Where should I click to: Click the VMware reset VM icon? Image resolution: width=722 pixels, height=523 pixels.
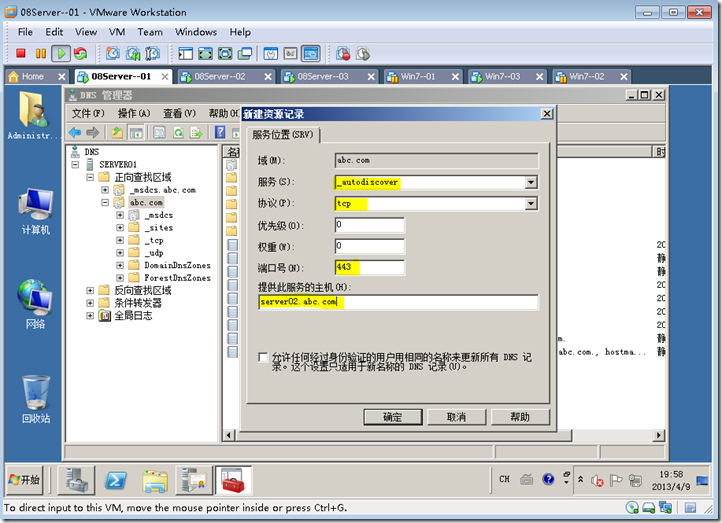81,54
